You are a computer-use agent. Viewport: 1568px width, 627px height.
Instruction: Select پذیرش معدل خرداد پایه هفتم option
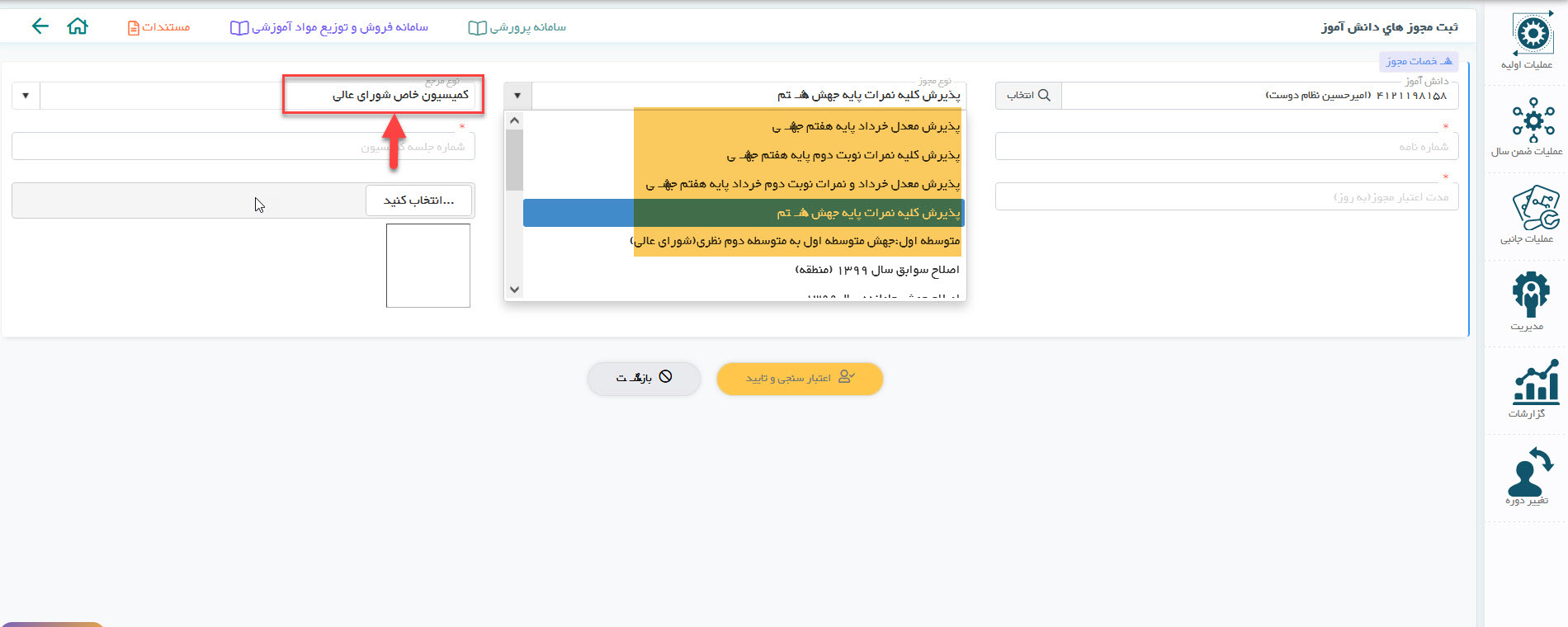(865, 126)
